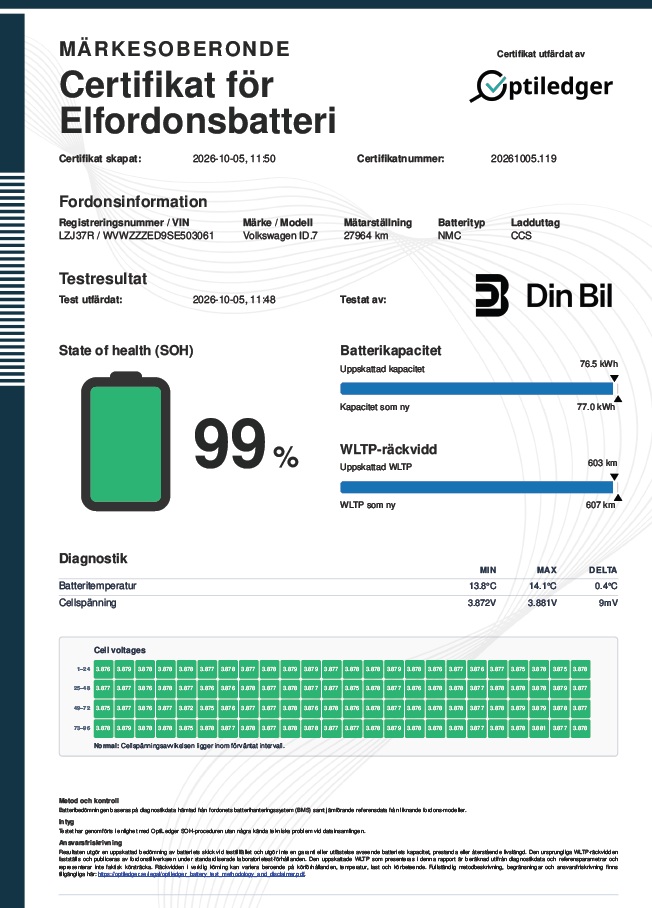
Task: Click the maximum cell voltage 3.881V
Action: tap(542, 603)
